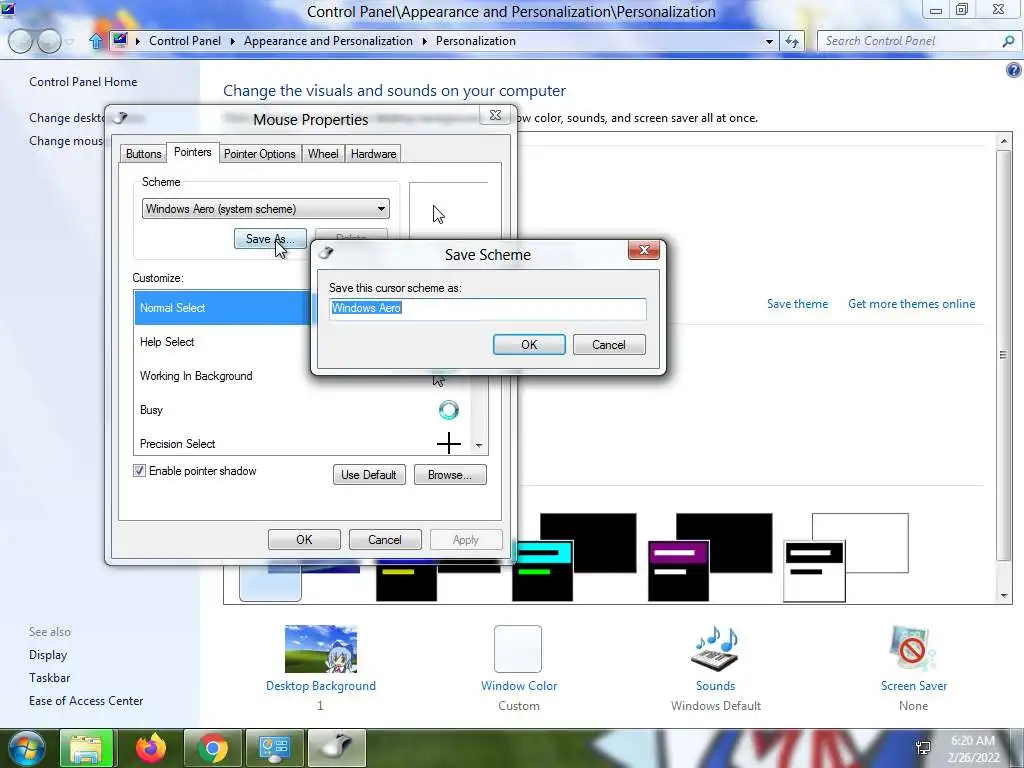The width and height of the screenshot is (1024, 768).
Task: Click the up arrow navigation icon
Action: [x=96, y=42]
